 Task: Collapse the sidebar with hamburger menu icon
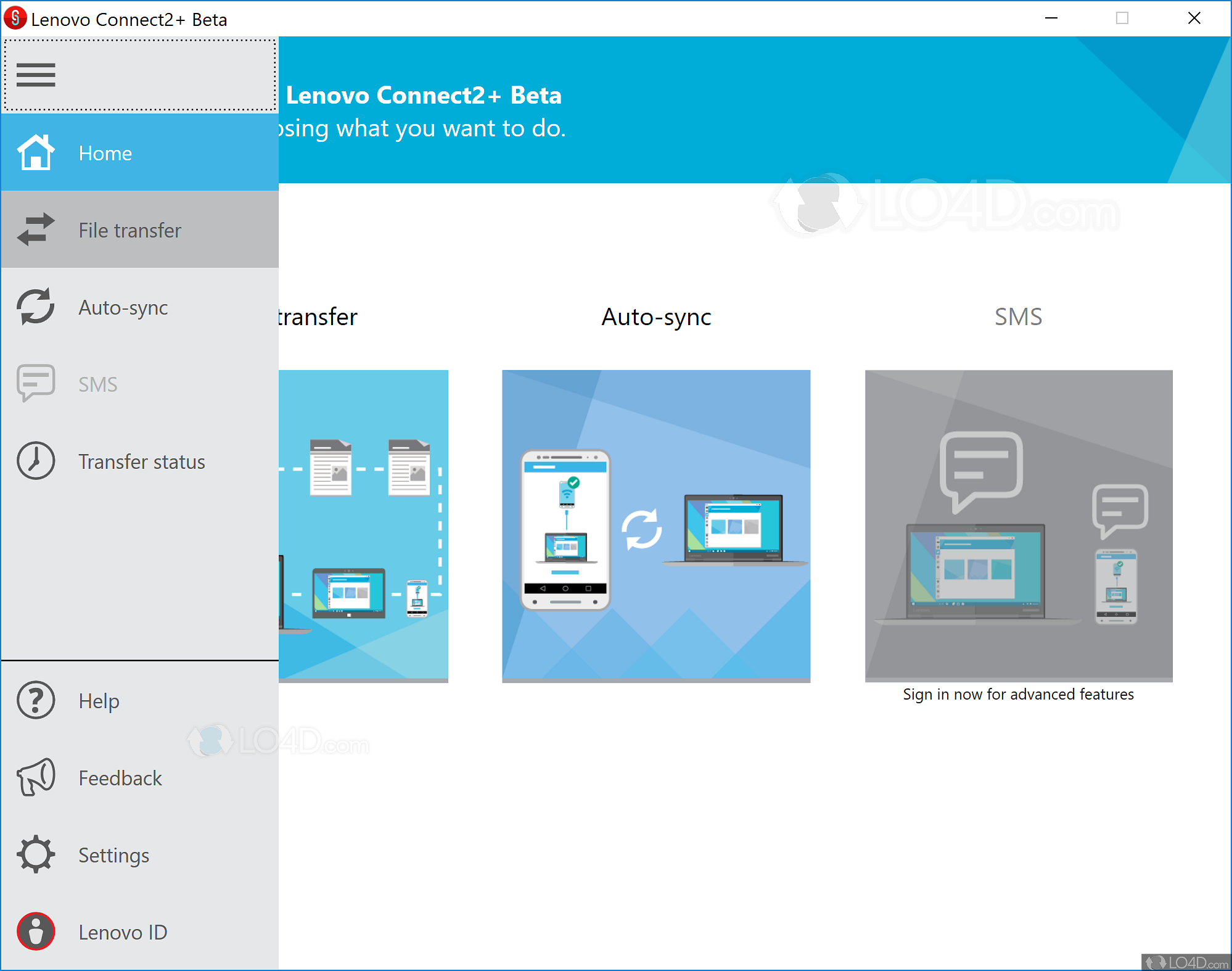coord(36,75)
